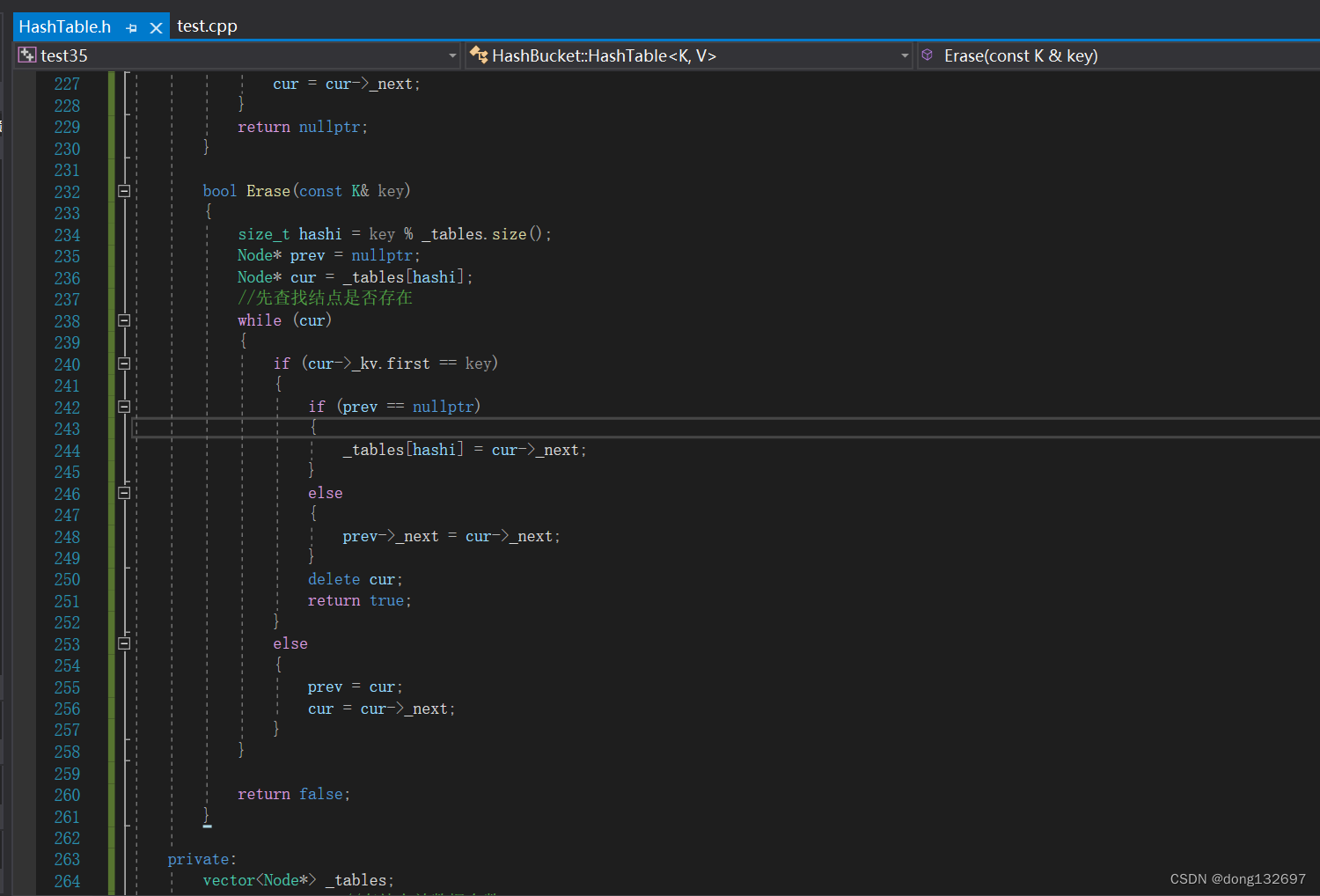Open the Erase(const K & key) member dropdown
The image size is (1320, 896).
pyautogui.click(x=1118, y=55)
